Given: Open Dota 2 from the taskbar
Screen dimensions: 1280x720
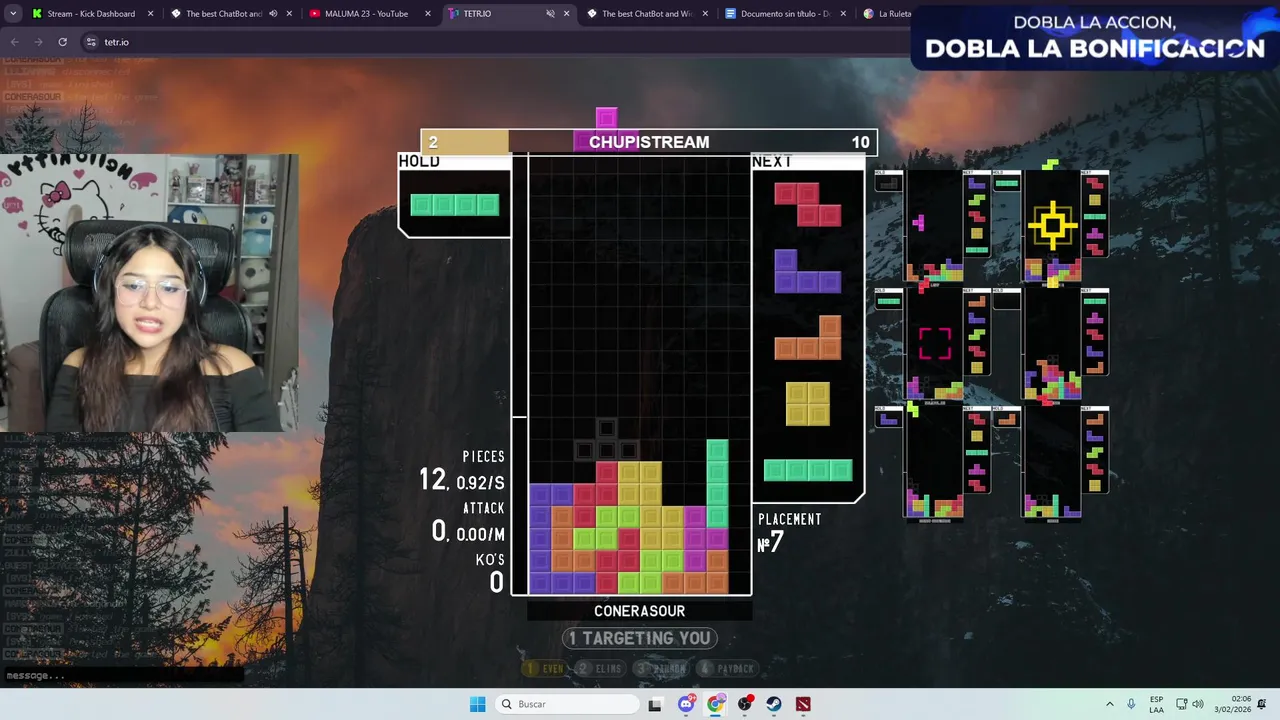Looking at the screenshot, I should click(803, 704).
